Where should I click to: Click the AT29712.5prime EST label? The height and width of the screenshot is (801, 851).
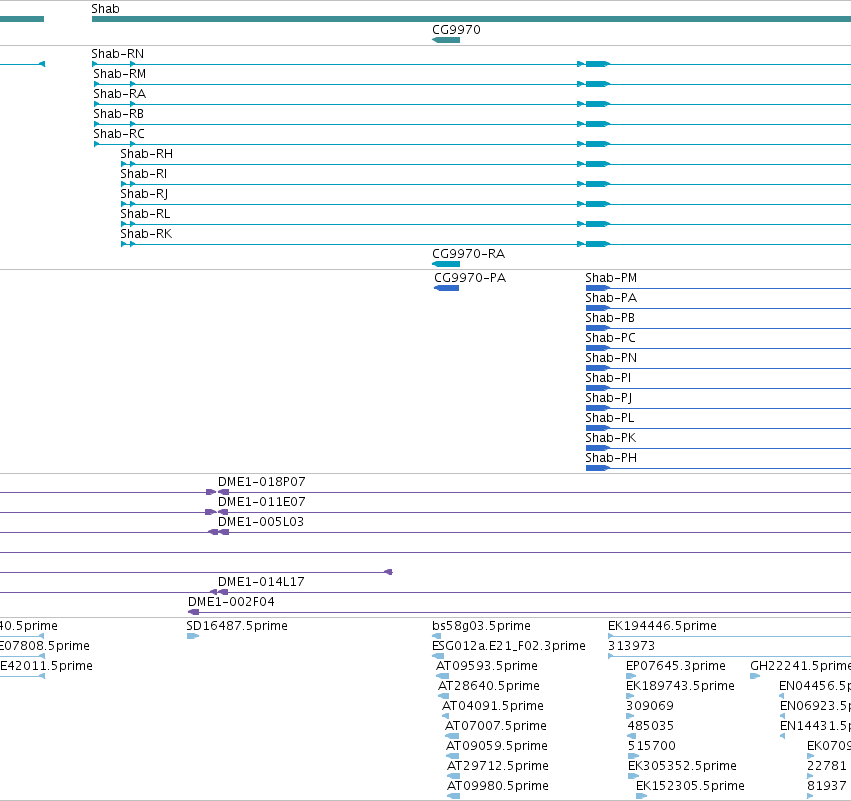point(498,767)
